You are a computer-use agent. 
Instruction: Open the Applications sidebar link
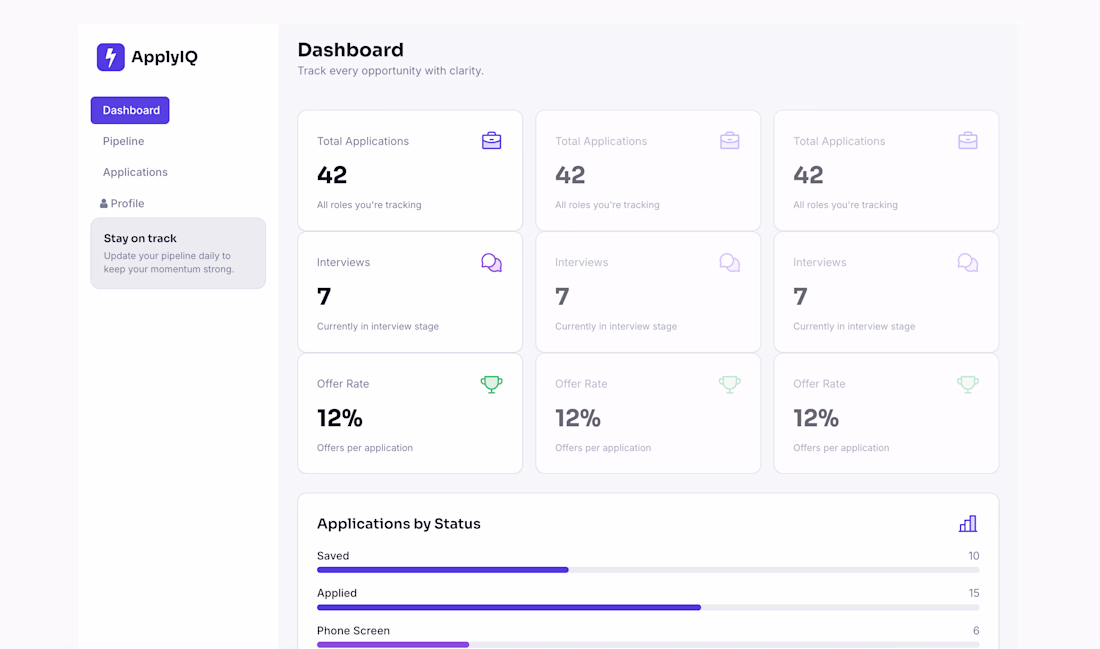click(135, 172)
